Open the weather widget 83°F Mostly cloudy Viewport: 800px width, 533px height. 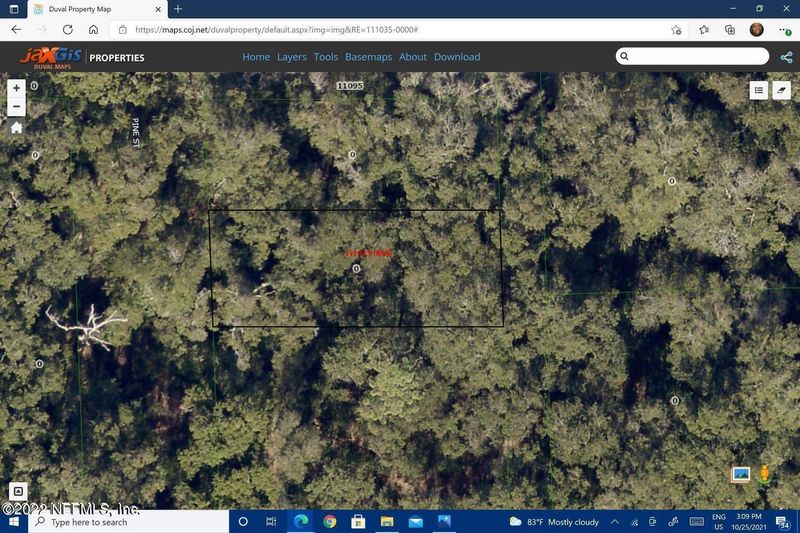click(x=554, y=522)
